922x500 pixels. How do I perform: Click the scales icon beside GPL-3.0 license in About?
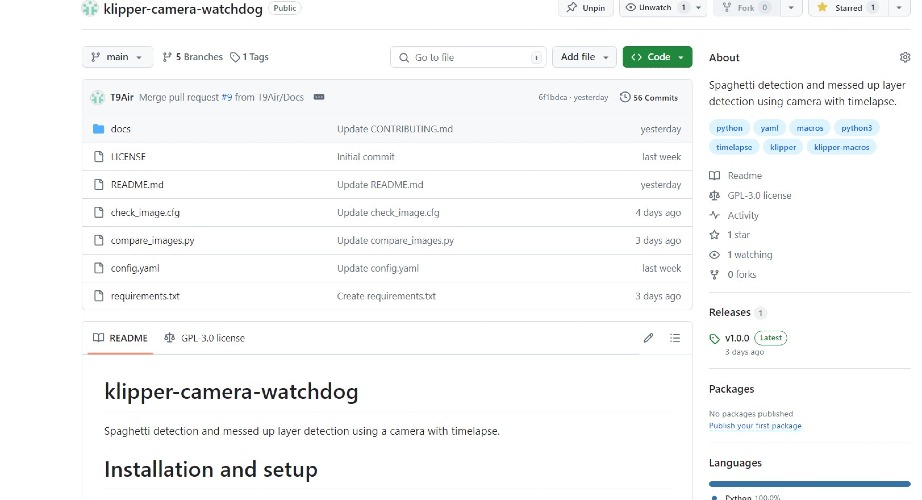click(x=714, y=195)
